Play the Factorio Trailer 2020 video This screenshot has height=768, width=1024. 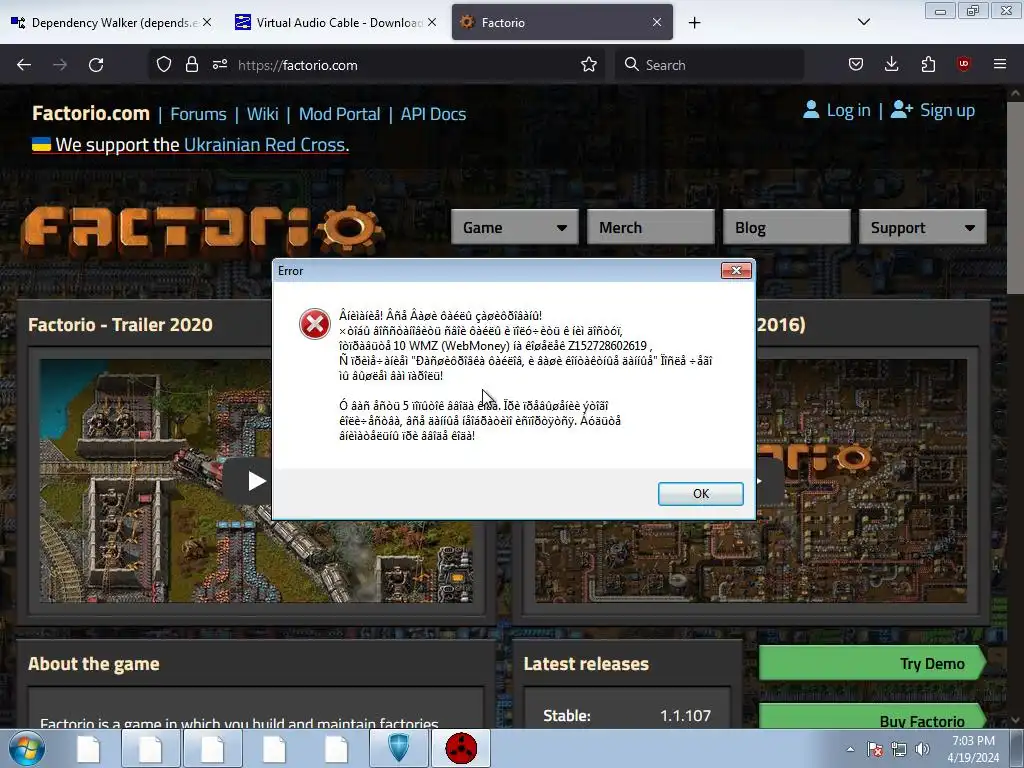click(255, 481)
